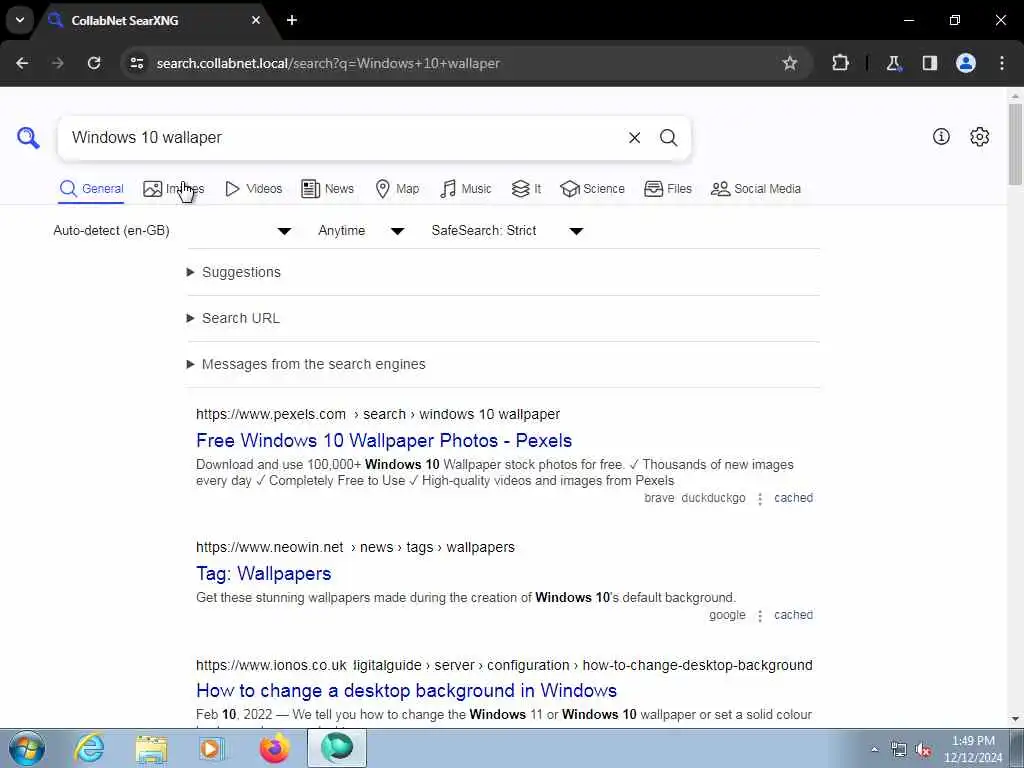Click the taskbar clock and date
The image size is (1024, 768).
pyautogui.click(x=973, y=749)
